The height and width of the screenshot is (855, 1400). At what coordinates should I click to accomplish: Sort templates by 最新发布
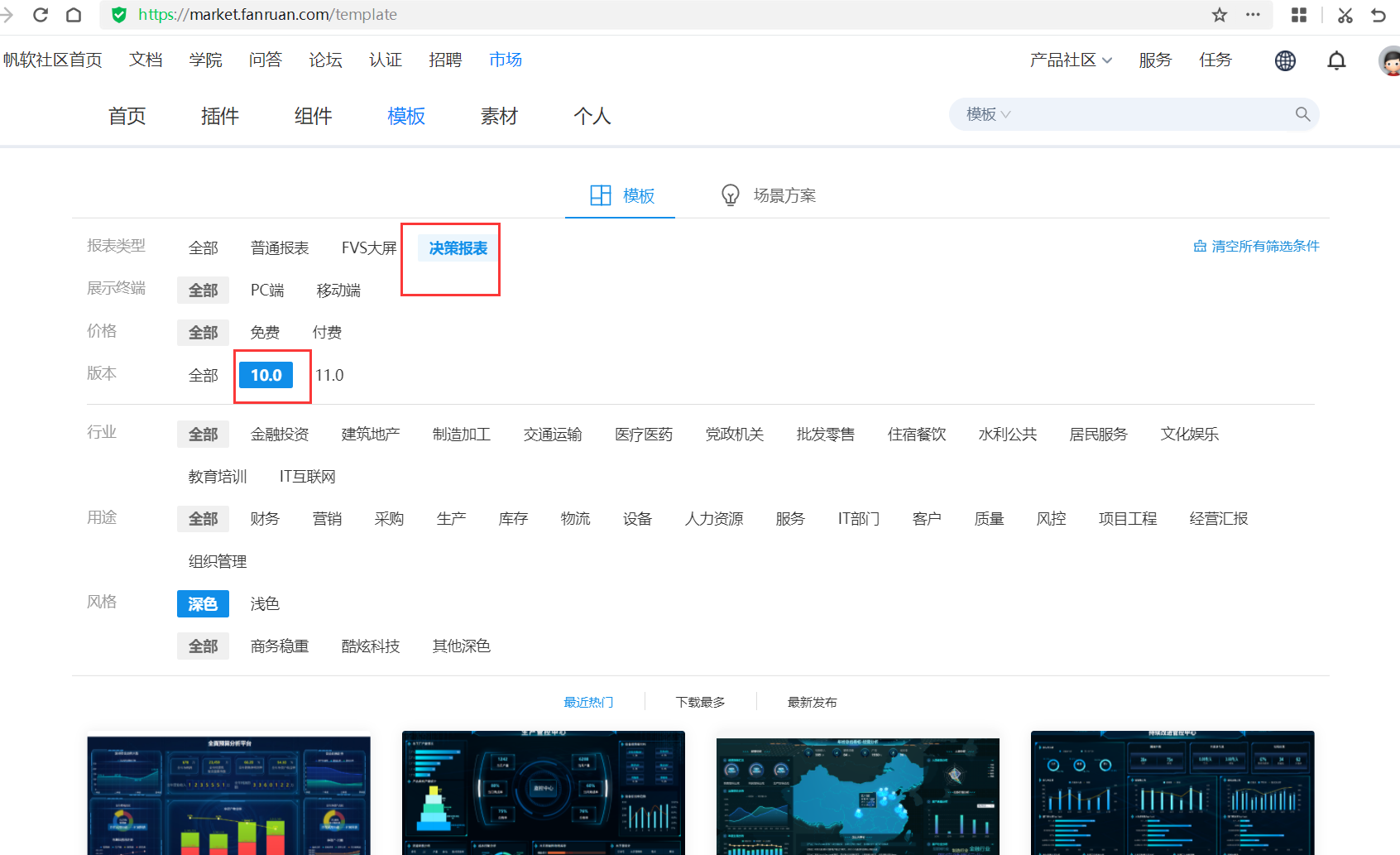pyautogui.click(x=812, y=702)
